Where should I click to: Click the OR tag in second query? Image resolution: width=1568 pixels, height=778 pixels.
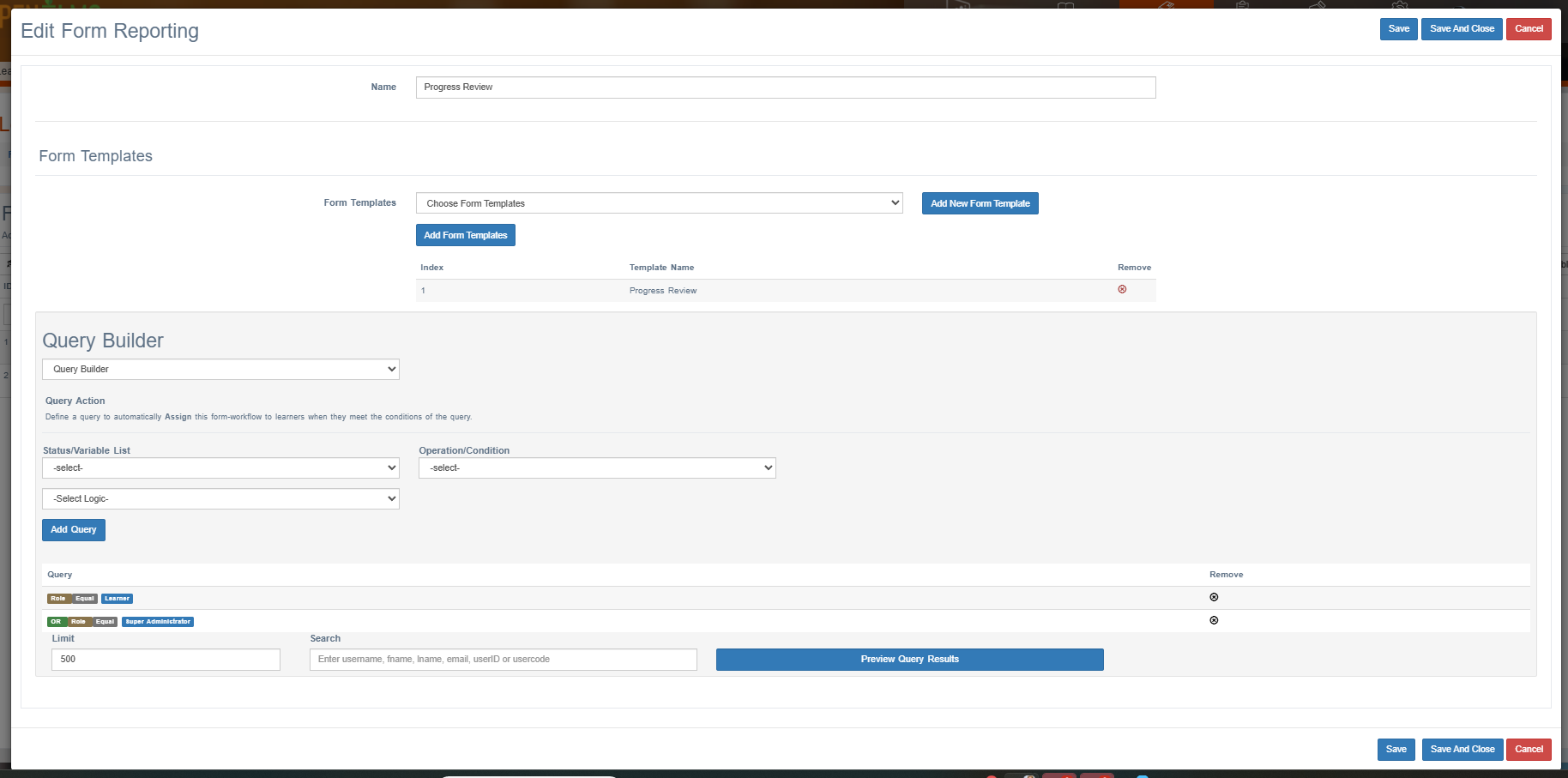[x=56, y=622]
